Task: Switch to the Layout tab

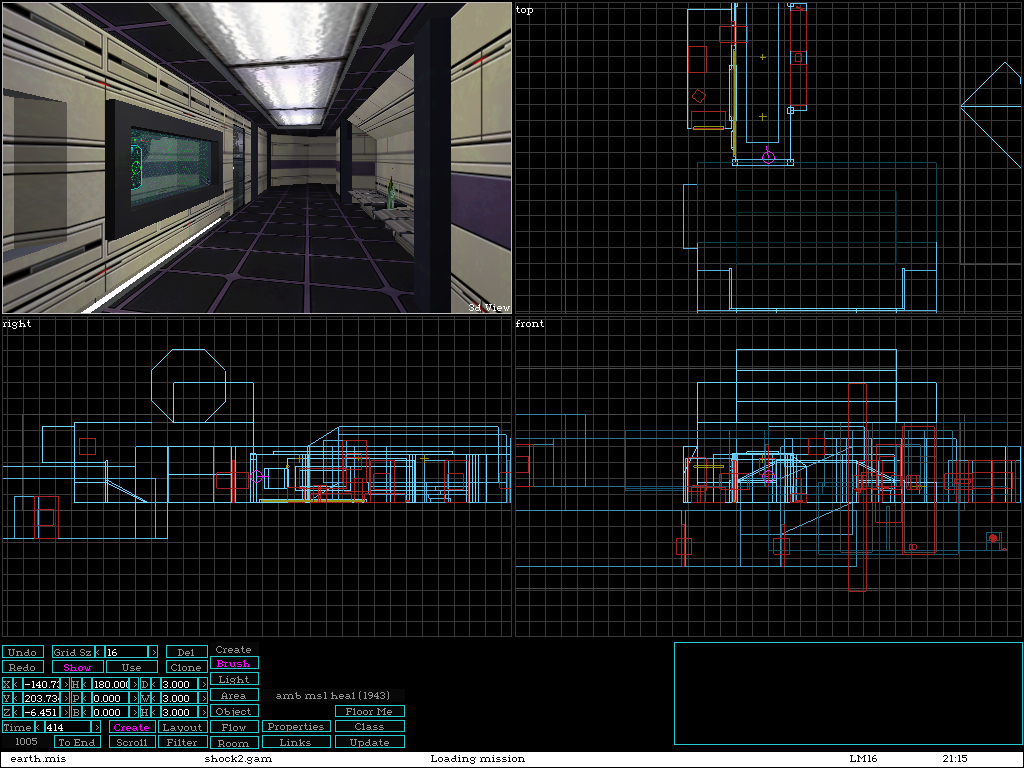Action: pos(182,727)
